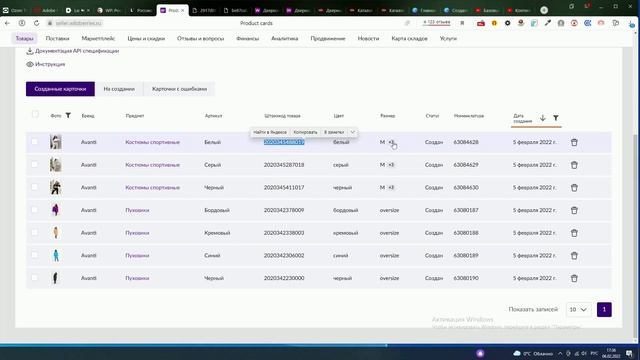Viewport: 640px width, 360px height.
Task: Open the Новости menu
Action: pyautogui.click(x=368, y=38)
